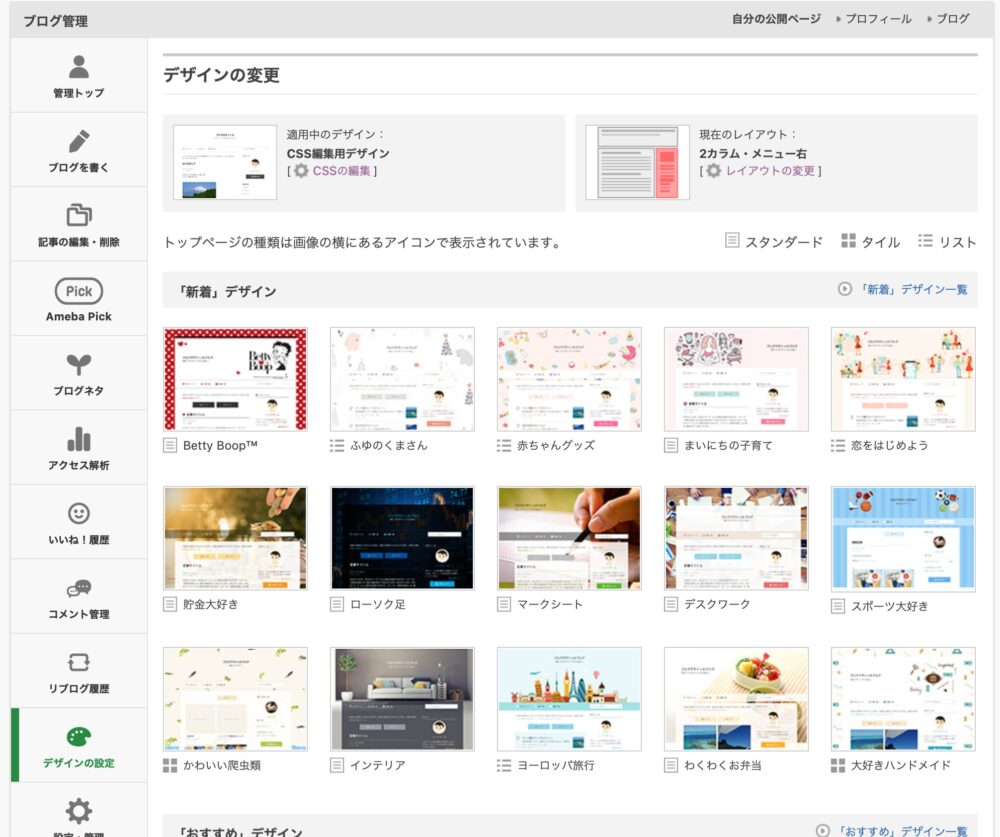Choose the 恋をはじめよう design thumbnail
Screen dimensions: 1000x837
(903, 379)
